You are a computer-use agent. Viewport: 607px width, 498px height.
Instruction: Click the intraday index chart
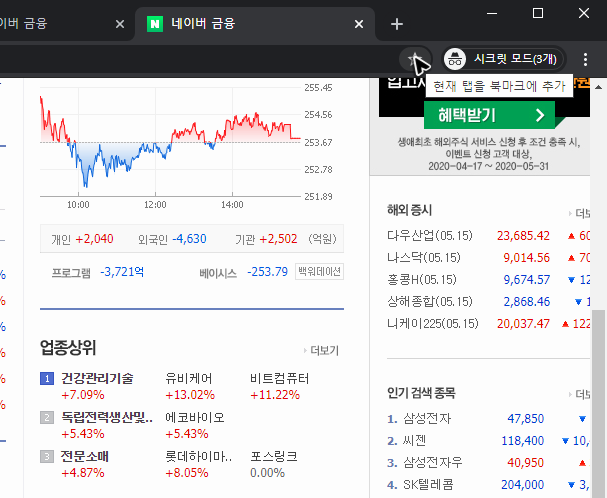tap(170, 142)
